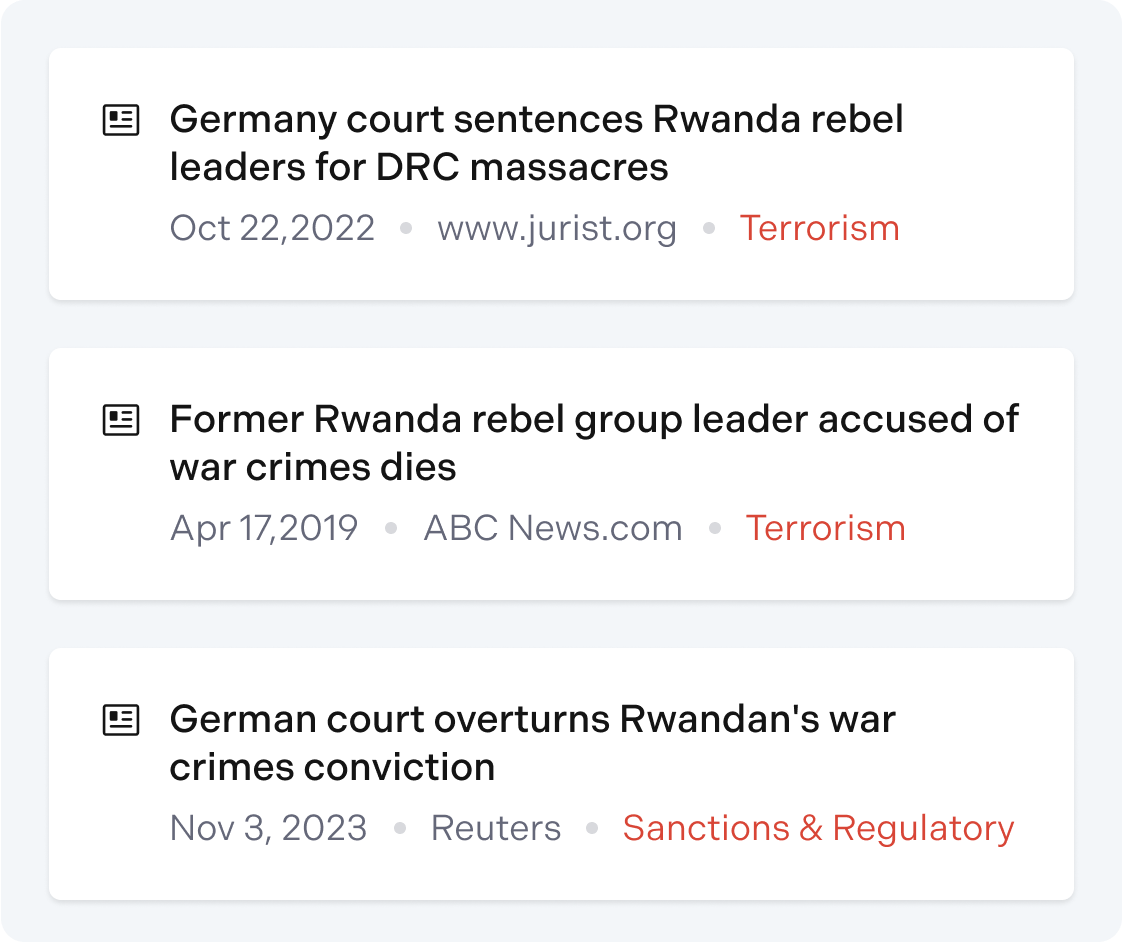Click the Apr 17,2019 date
1122x942 pixels.
coord(264,528)
